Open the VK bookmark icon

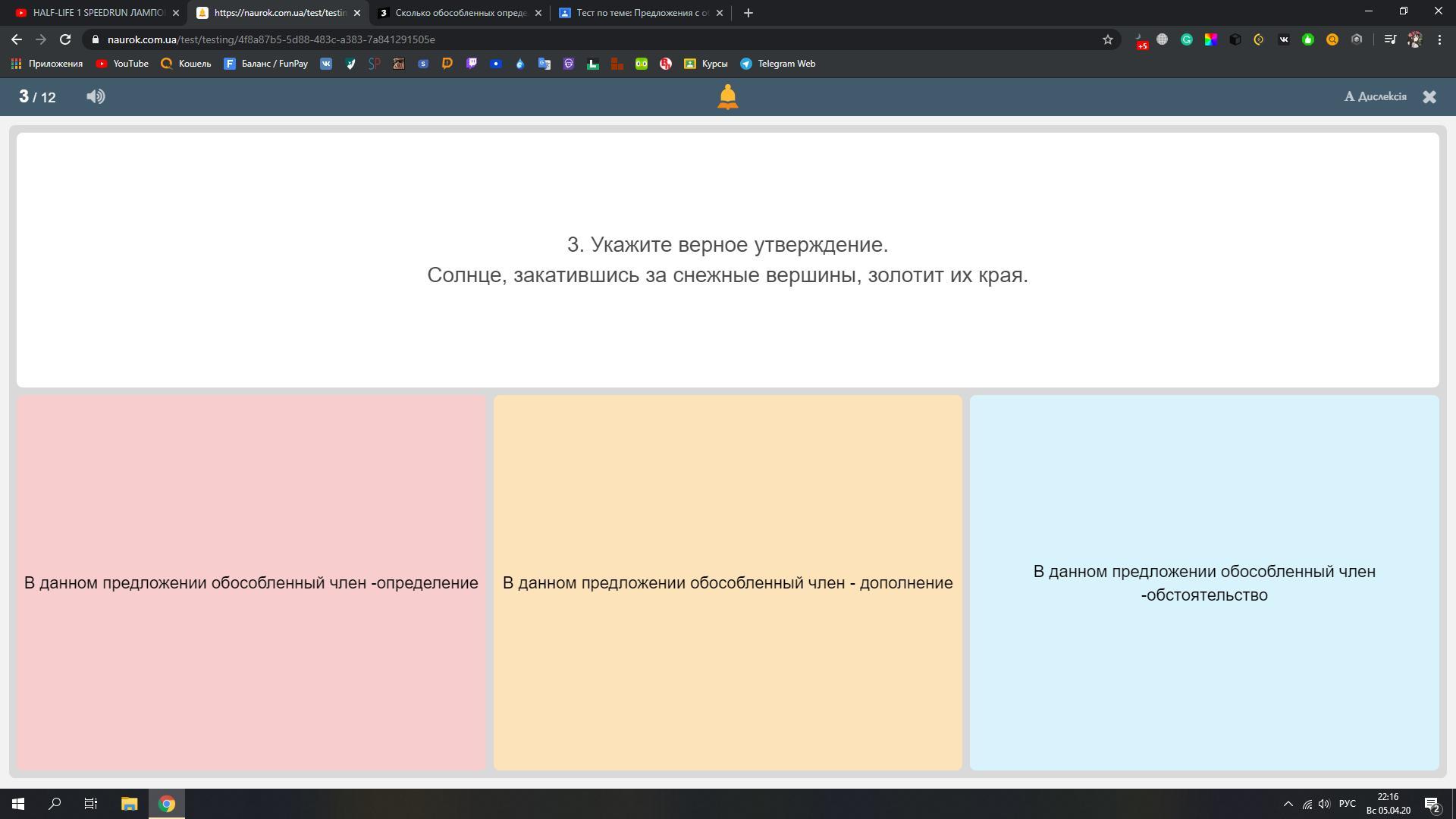point(326,64)
